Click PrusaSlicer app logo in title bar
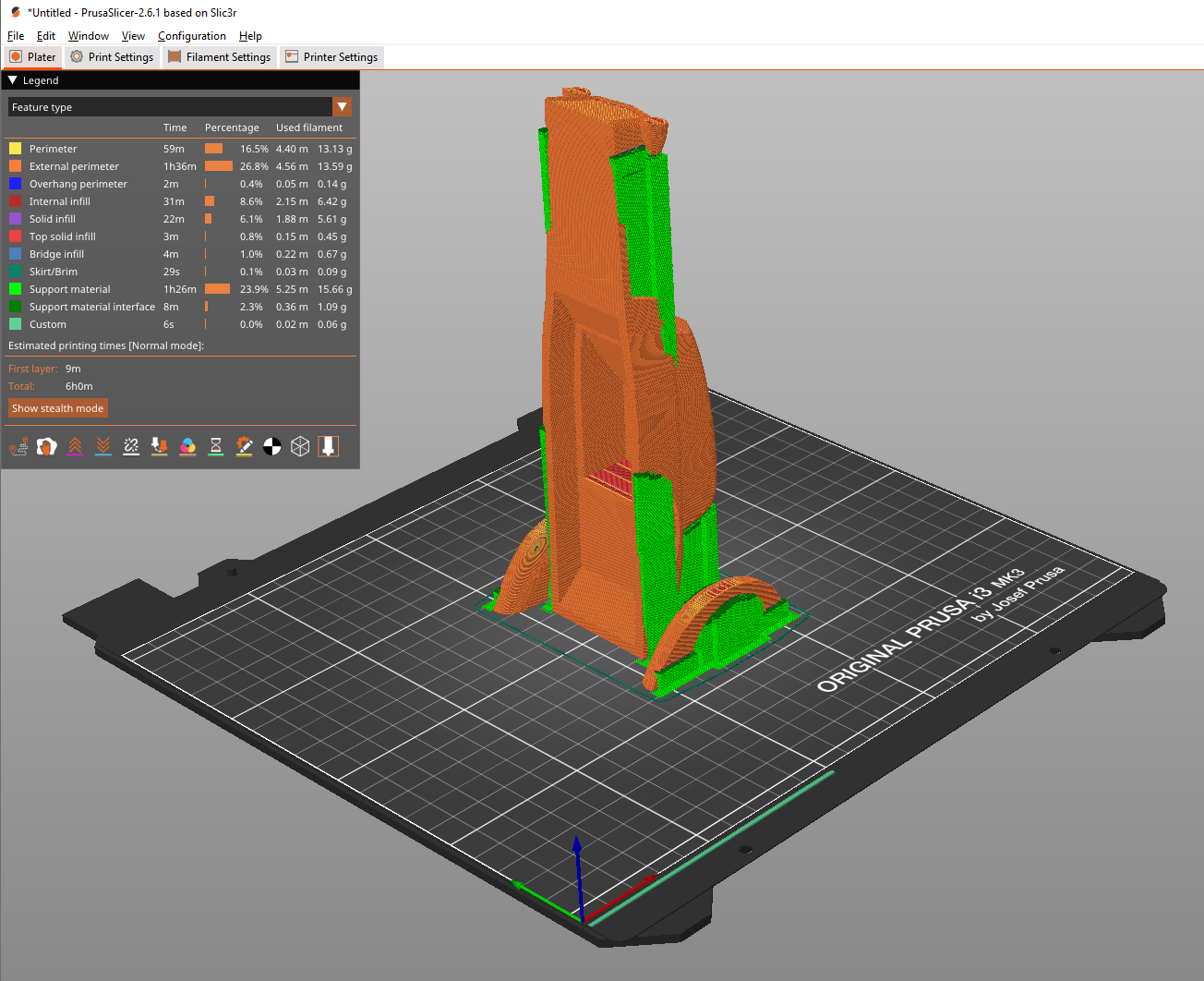Viewport: 1204px width, 981px height. coord(15,12)
